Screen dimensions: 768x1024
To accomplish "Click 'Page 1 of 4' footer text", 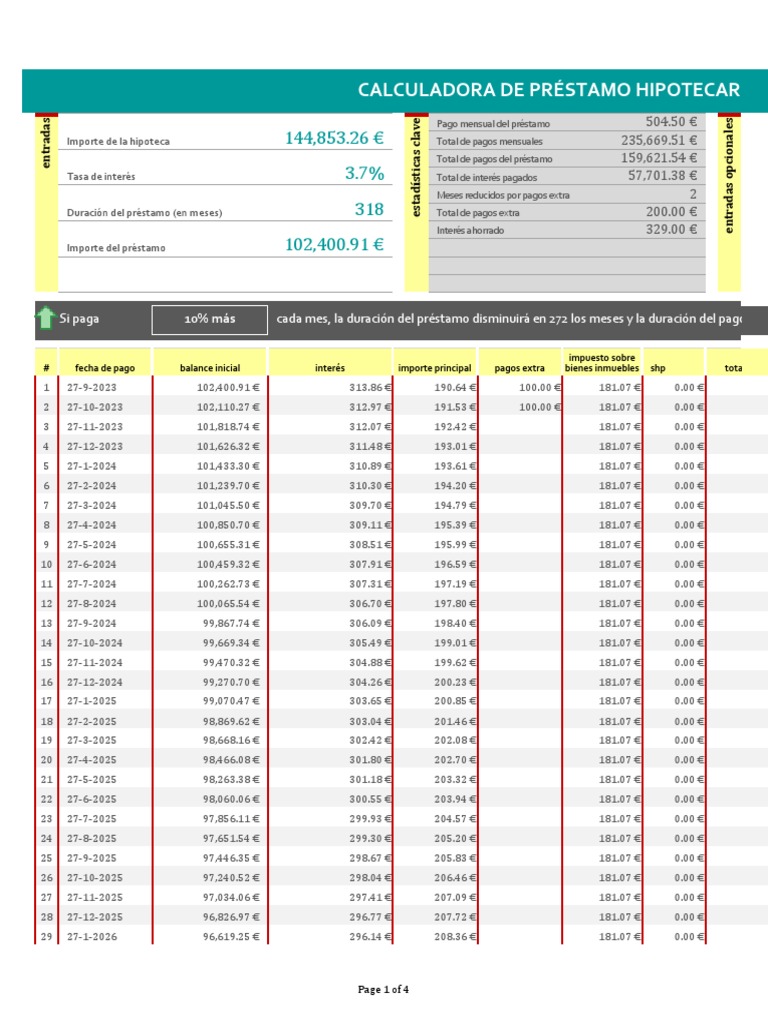I will 383,989.
